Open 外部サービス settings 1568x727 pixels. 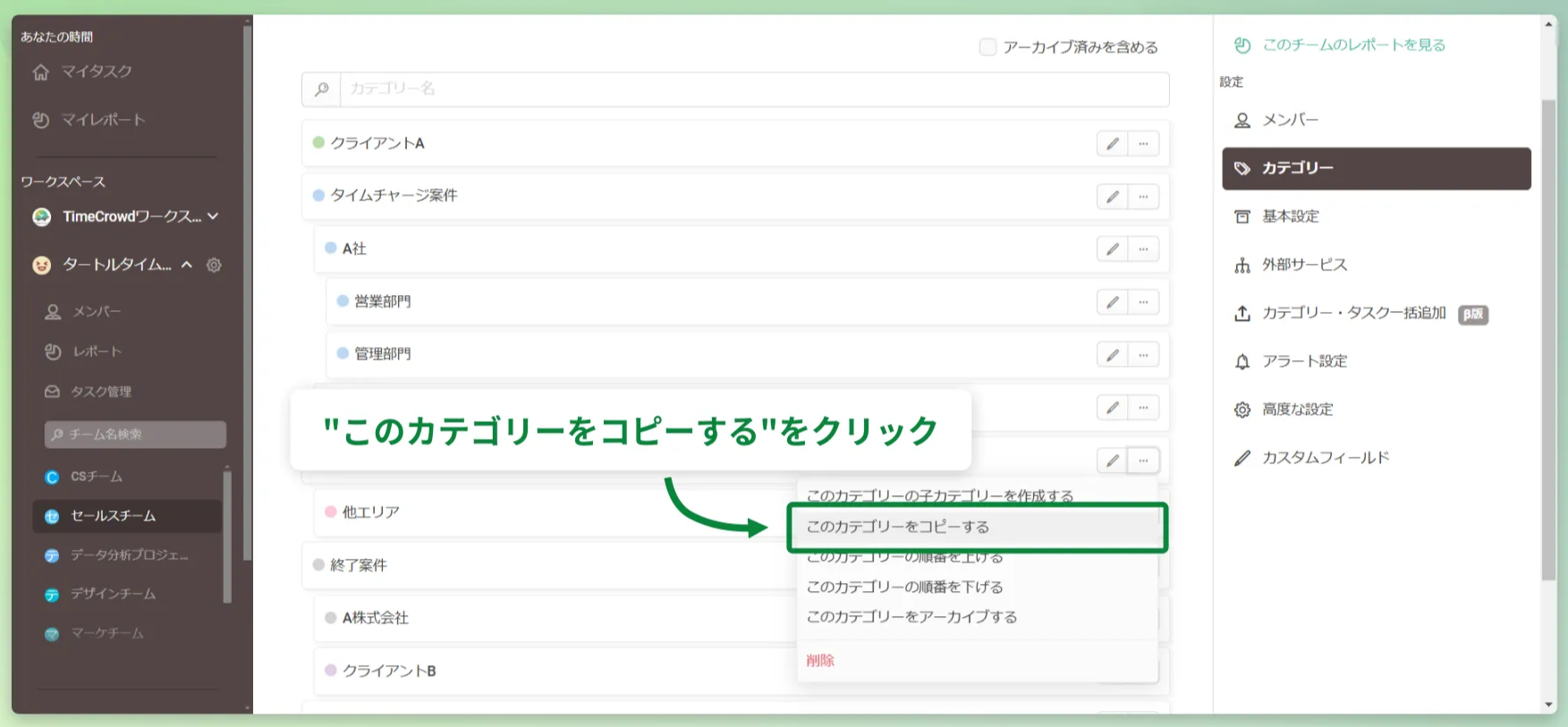coord(1376,265)
